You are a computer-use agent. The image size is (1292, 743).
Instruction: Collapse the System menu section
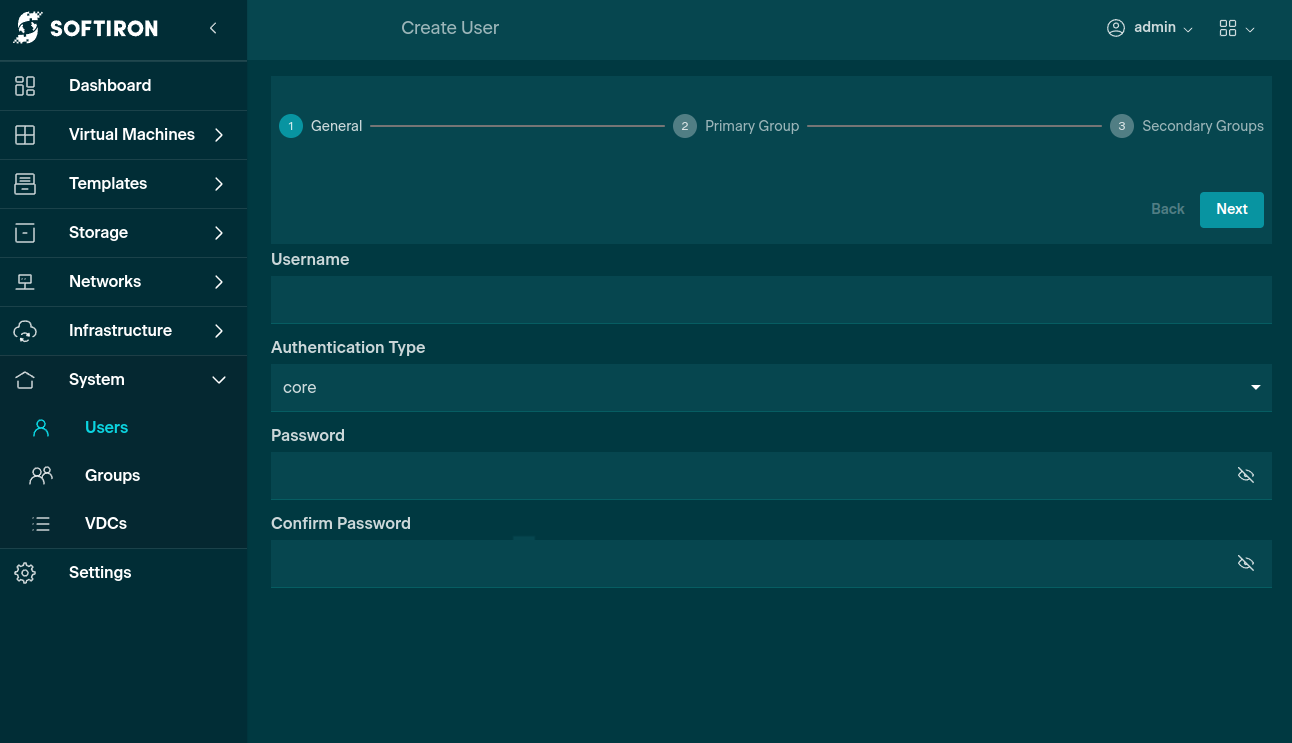(219, 380)
